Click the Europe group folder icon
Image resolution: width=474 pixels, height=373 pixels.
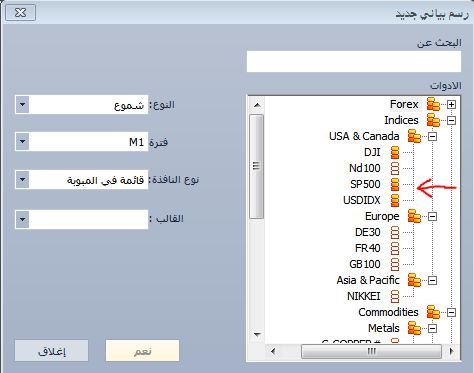414,216
